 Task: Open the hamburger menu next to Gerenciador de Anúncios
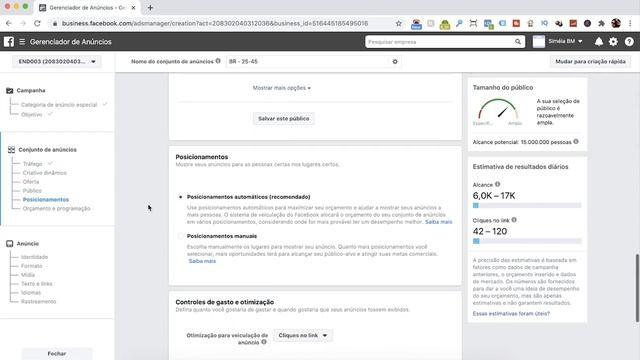[22, 42]
